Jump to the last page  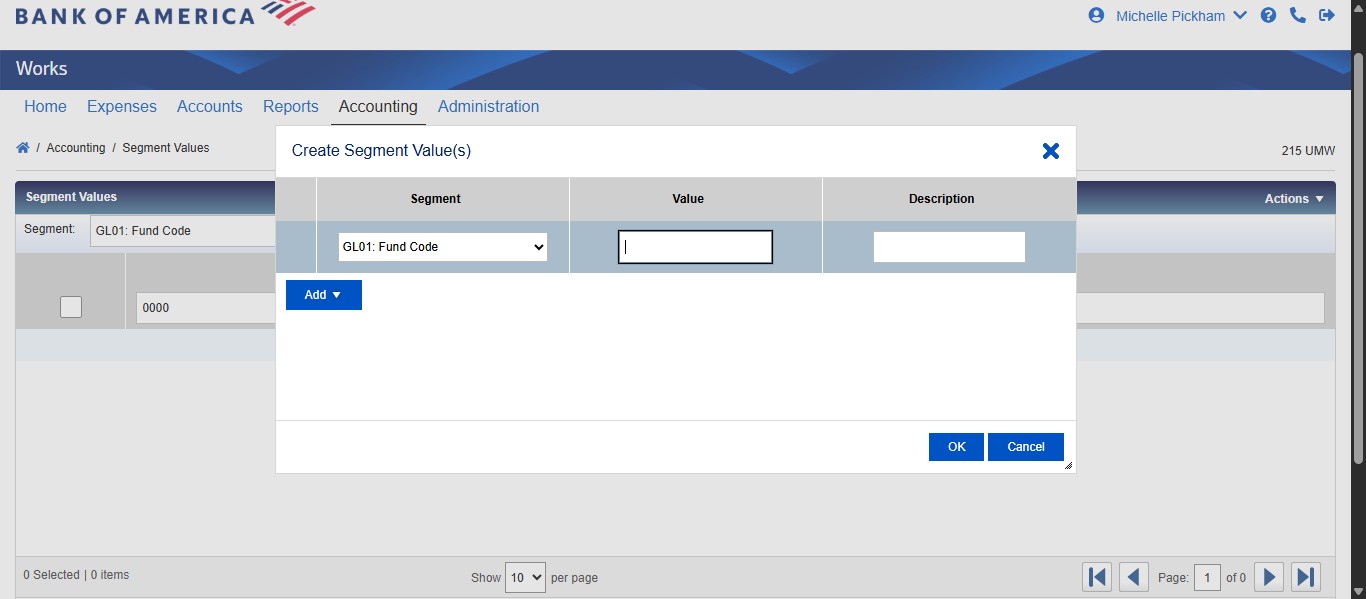(x=1305, y=576)
